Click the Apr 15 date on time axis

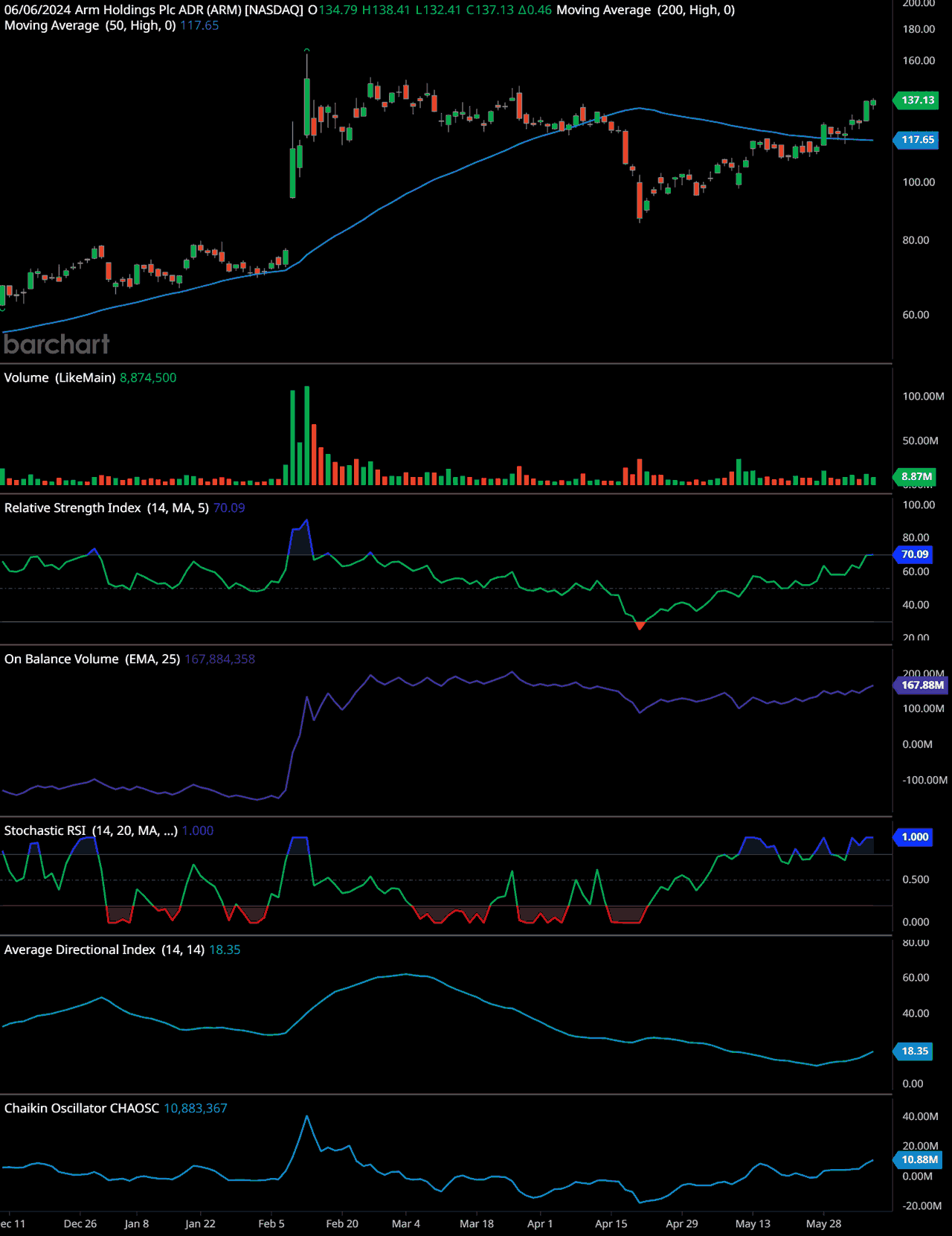point(611,1223)
